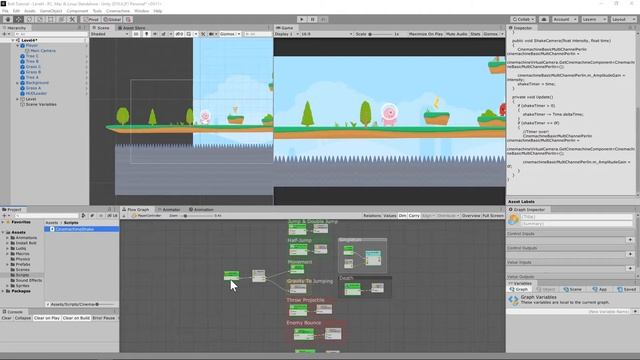Select Scene Variables in Hierarchy

tap(41, 104)
